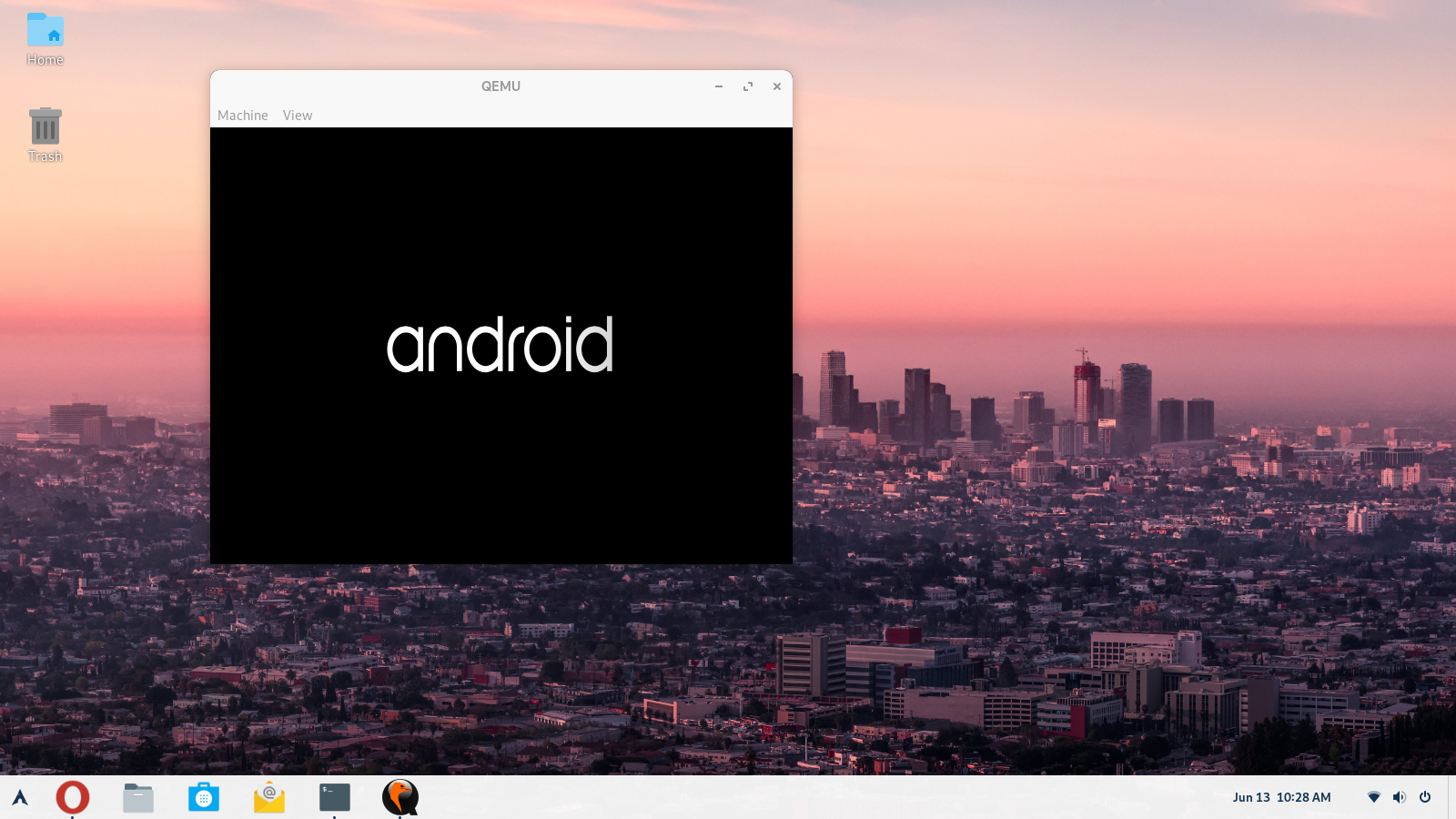Open the volume control in the tray
The image size is (1456, 819).
[x=1399, y=797]
